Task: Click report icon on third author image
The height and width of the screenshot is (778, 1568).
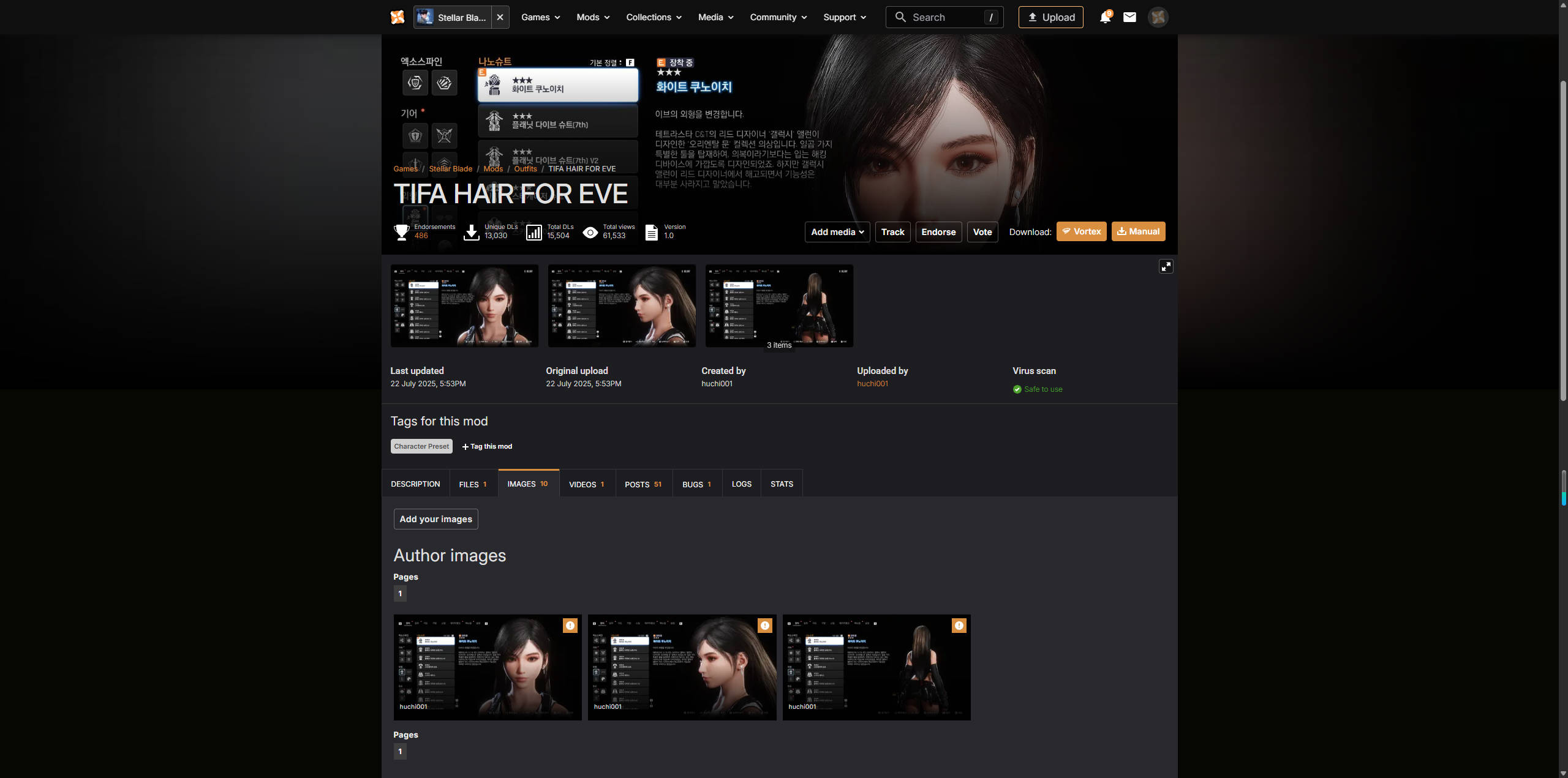Action: 959,626
